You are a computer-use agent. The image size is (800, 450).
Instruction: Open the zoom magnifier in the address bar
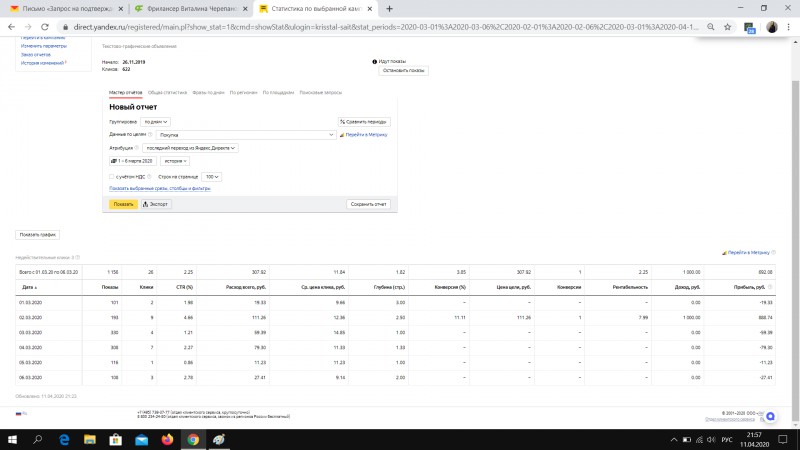[710, 27]
